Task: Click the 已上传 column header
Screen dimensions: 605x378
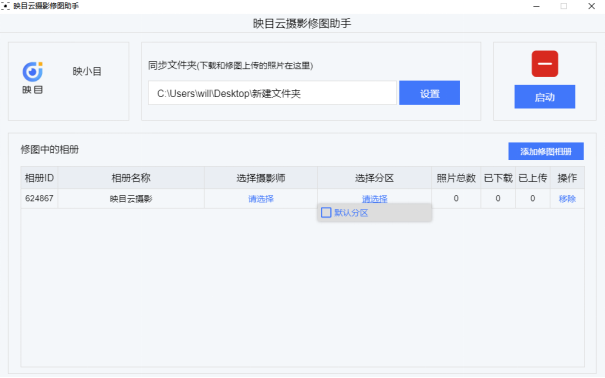Action: (533, 178)
